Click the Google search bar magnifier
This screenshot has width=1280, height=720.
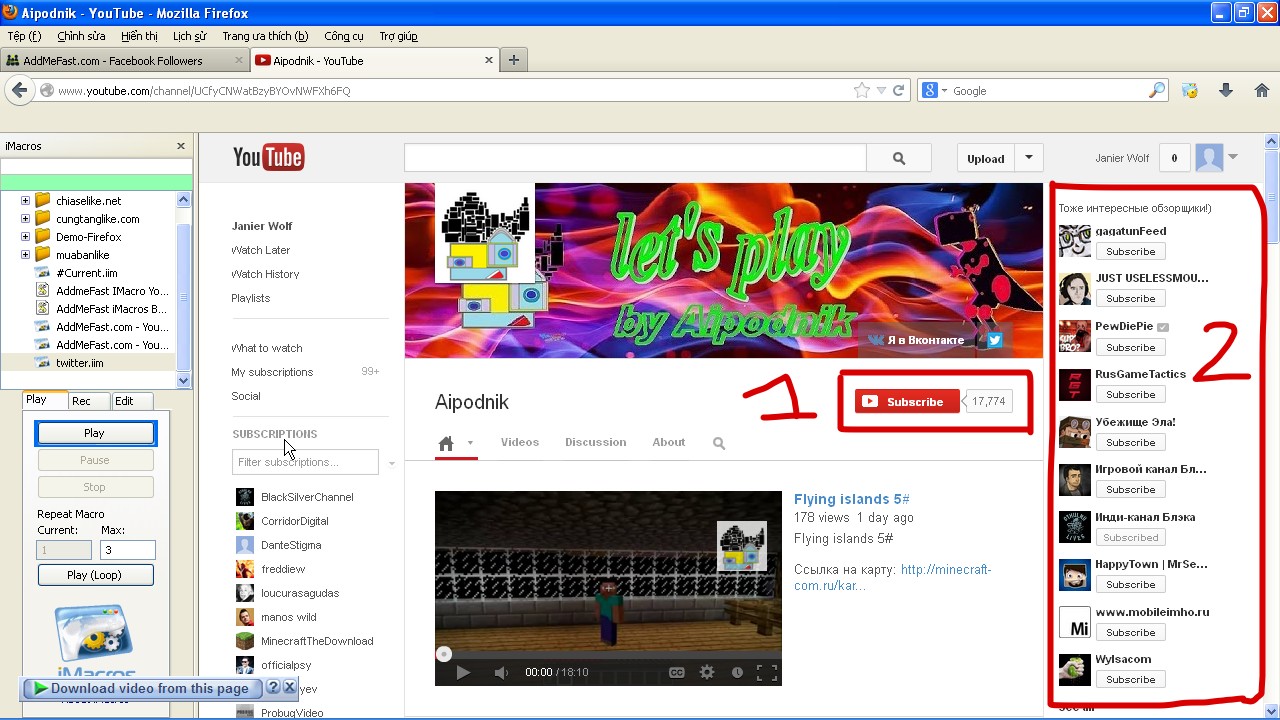tap(1157, 90)
